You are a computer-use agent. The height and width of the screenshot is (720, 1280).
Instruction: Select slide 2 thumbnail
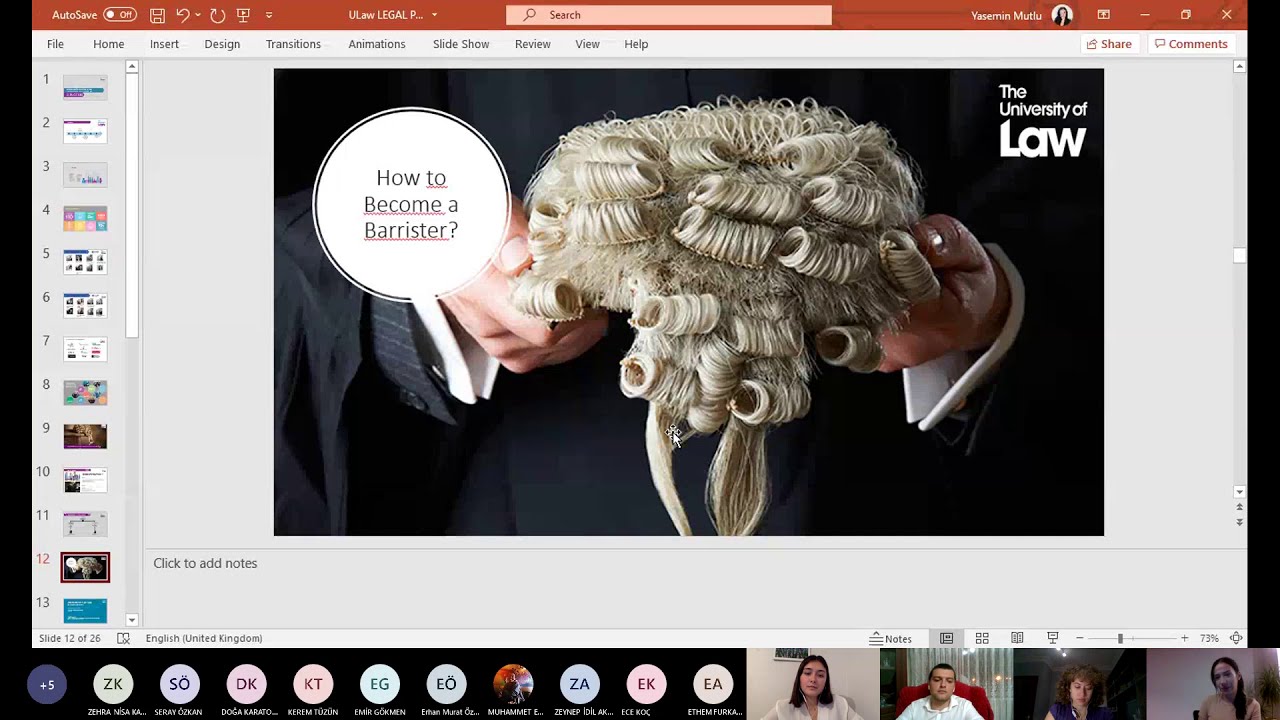pyautogui.click(x=85, y=131)
